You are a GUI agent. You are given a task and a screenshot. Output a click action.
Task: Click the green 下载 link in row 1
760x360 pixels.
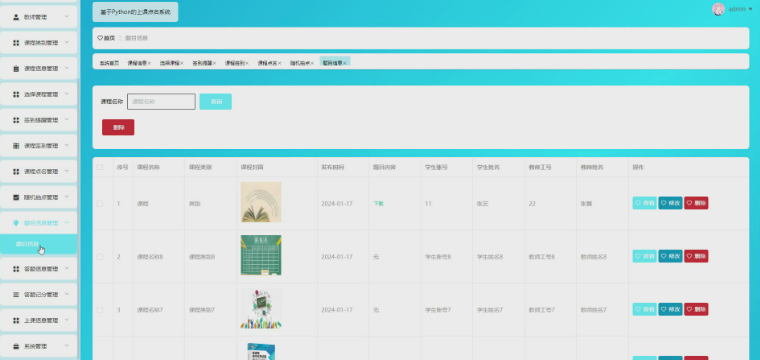[378, 203]
